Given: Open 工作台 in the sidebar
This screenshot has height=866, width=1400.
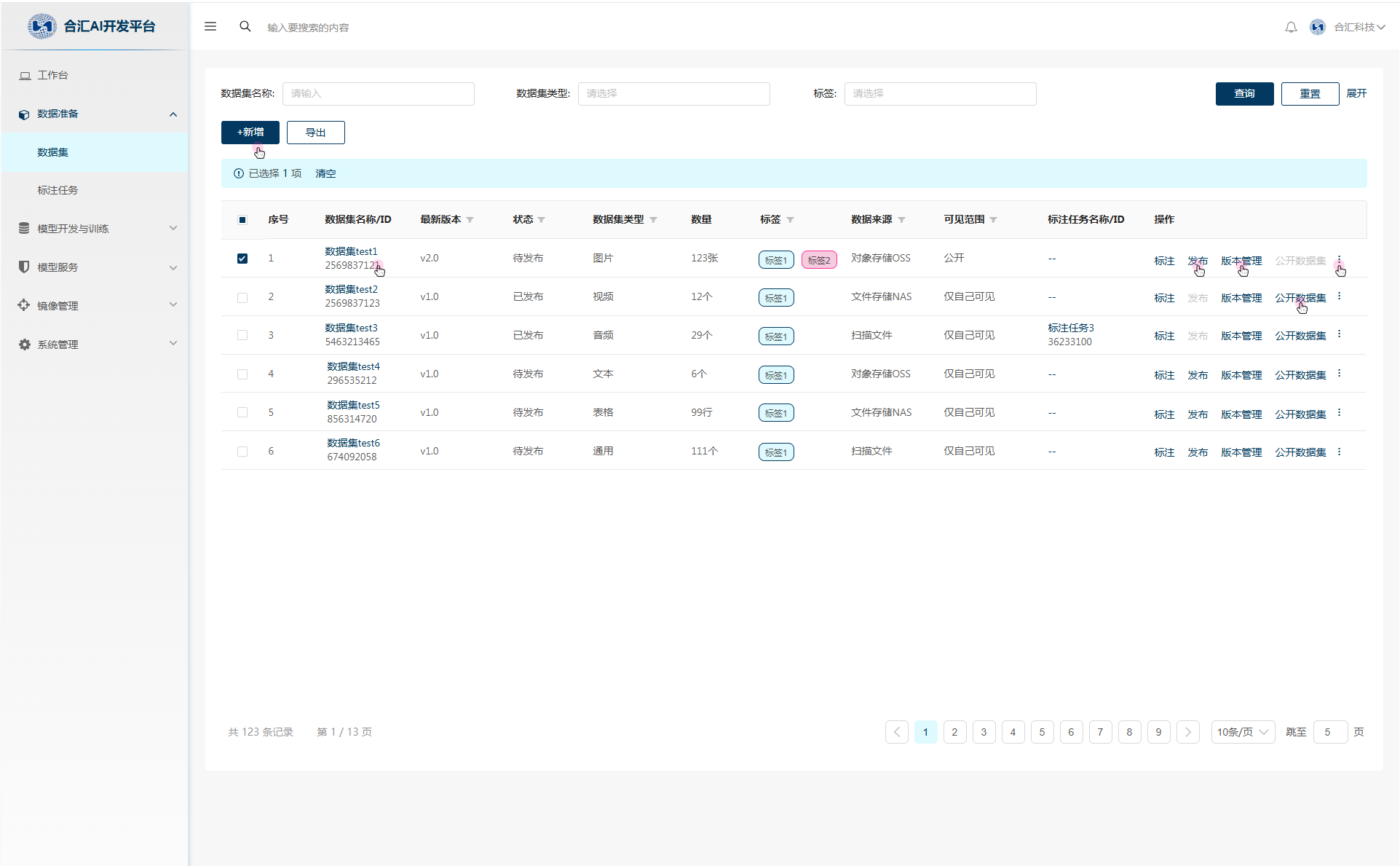Looking at the screenshot, I should tap(52, 75).
